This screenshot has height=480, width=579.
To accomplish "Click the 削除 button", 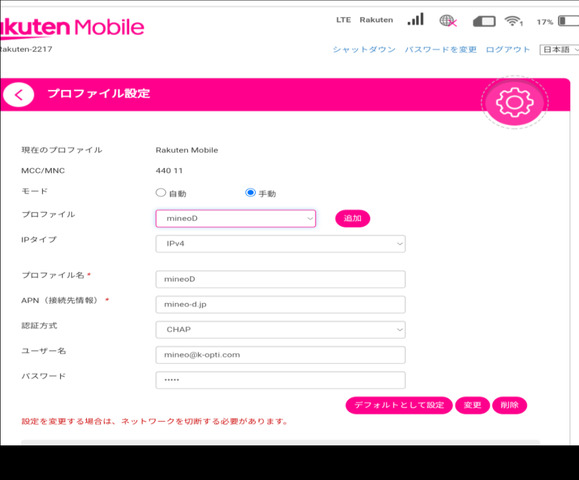I will [510, 405].
